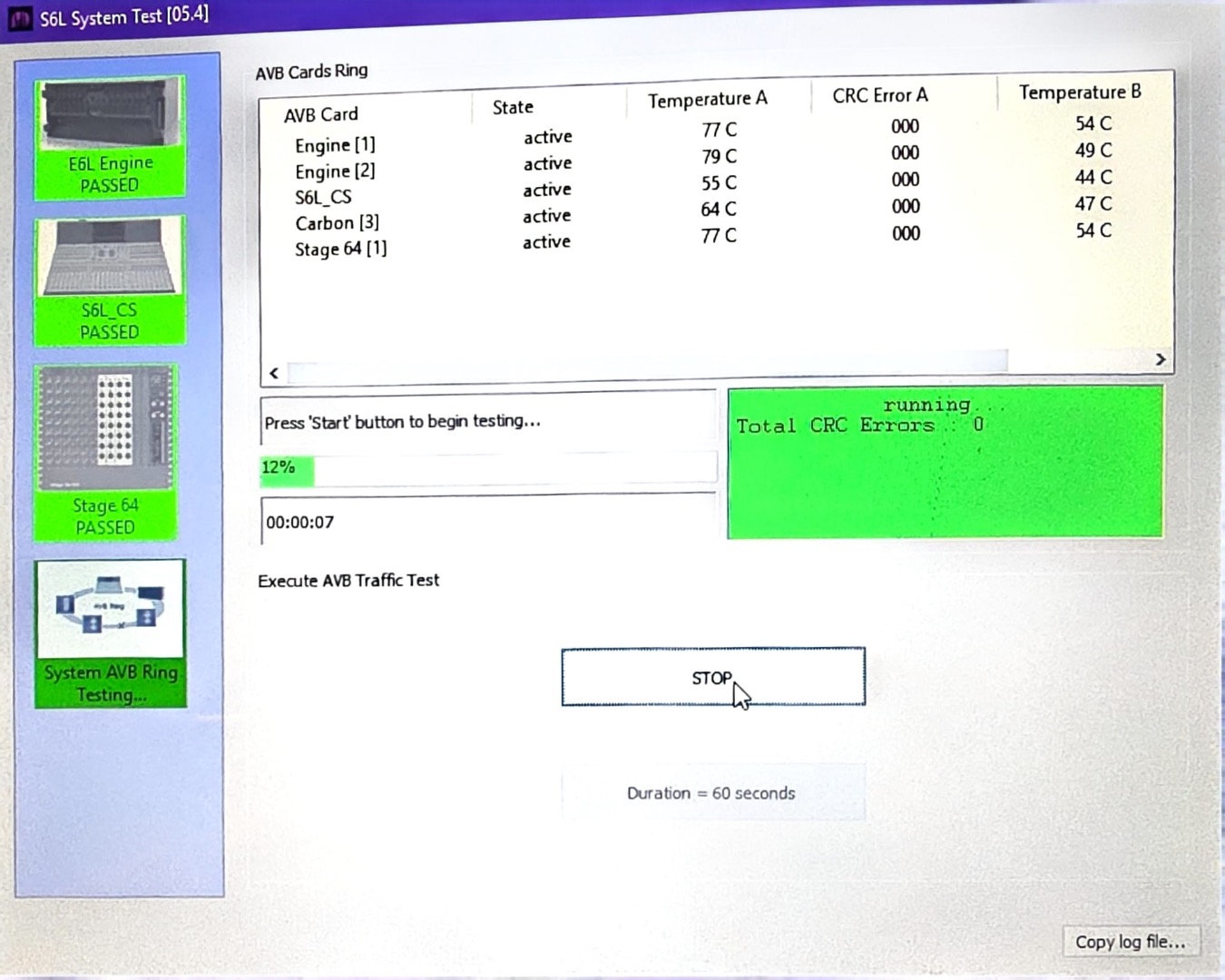Click the AVB Cards Ring heading
Screen dimensions: 1225x980
pyautogui.click(x=311, y=71)
